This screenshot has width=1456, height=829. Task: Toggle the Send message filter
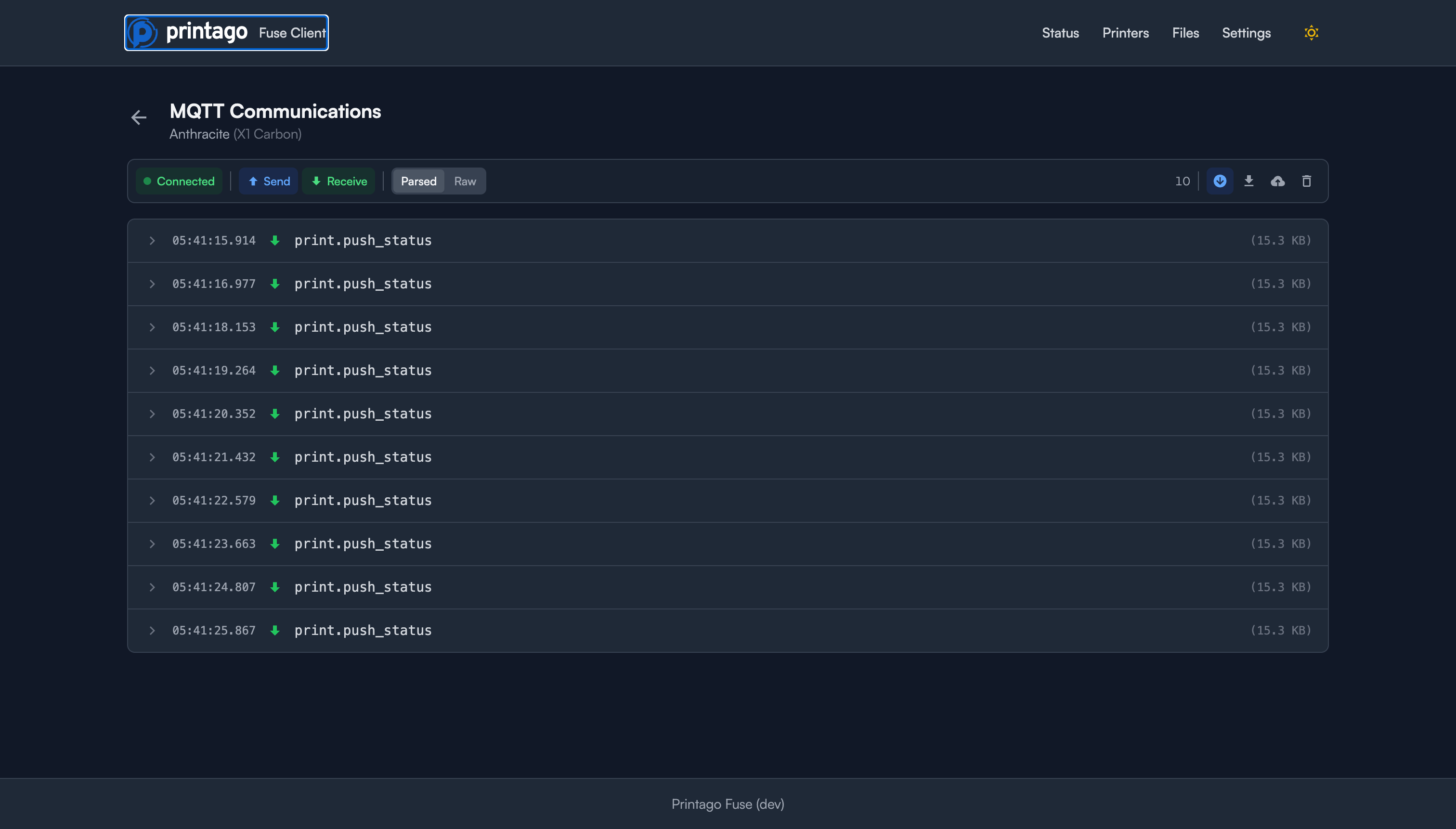(268, 181)
